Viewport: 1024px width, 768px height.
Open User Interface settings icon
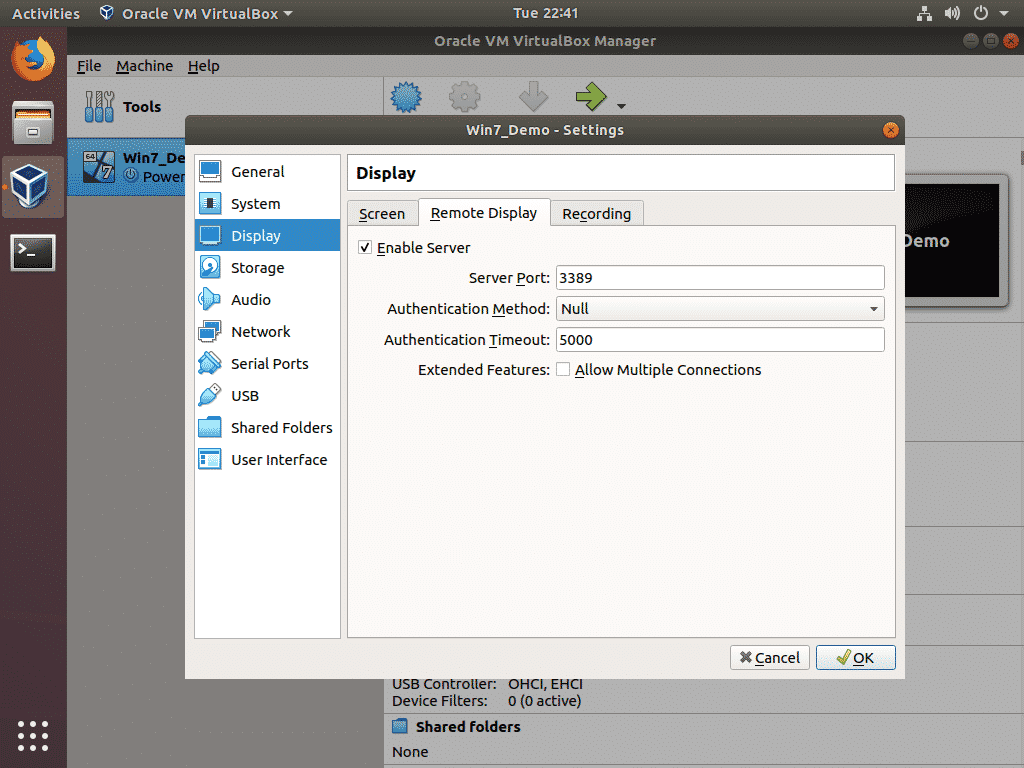click(x=211, y=460)
